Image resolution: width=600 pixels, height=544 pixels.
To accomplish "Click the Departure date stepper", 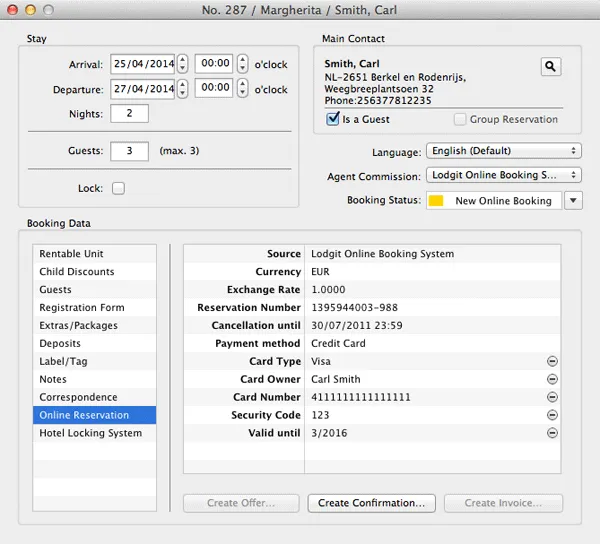I will click(183, 89).
